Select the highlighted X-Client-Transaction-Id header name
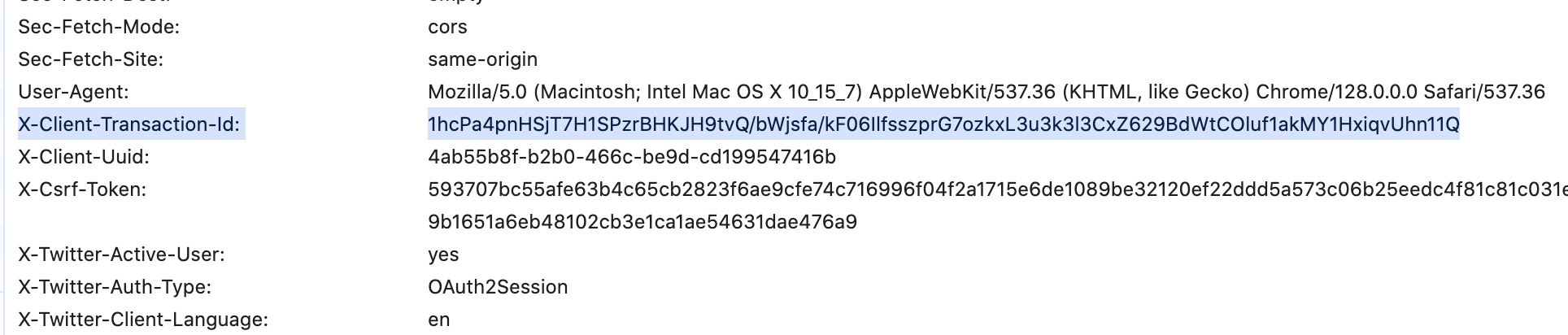Screen dimensions: 1568x335 point(129,124)
